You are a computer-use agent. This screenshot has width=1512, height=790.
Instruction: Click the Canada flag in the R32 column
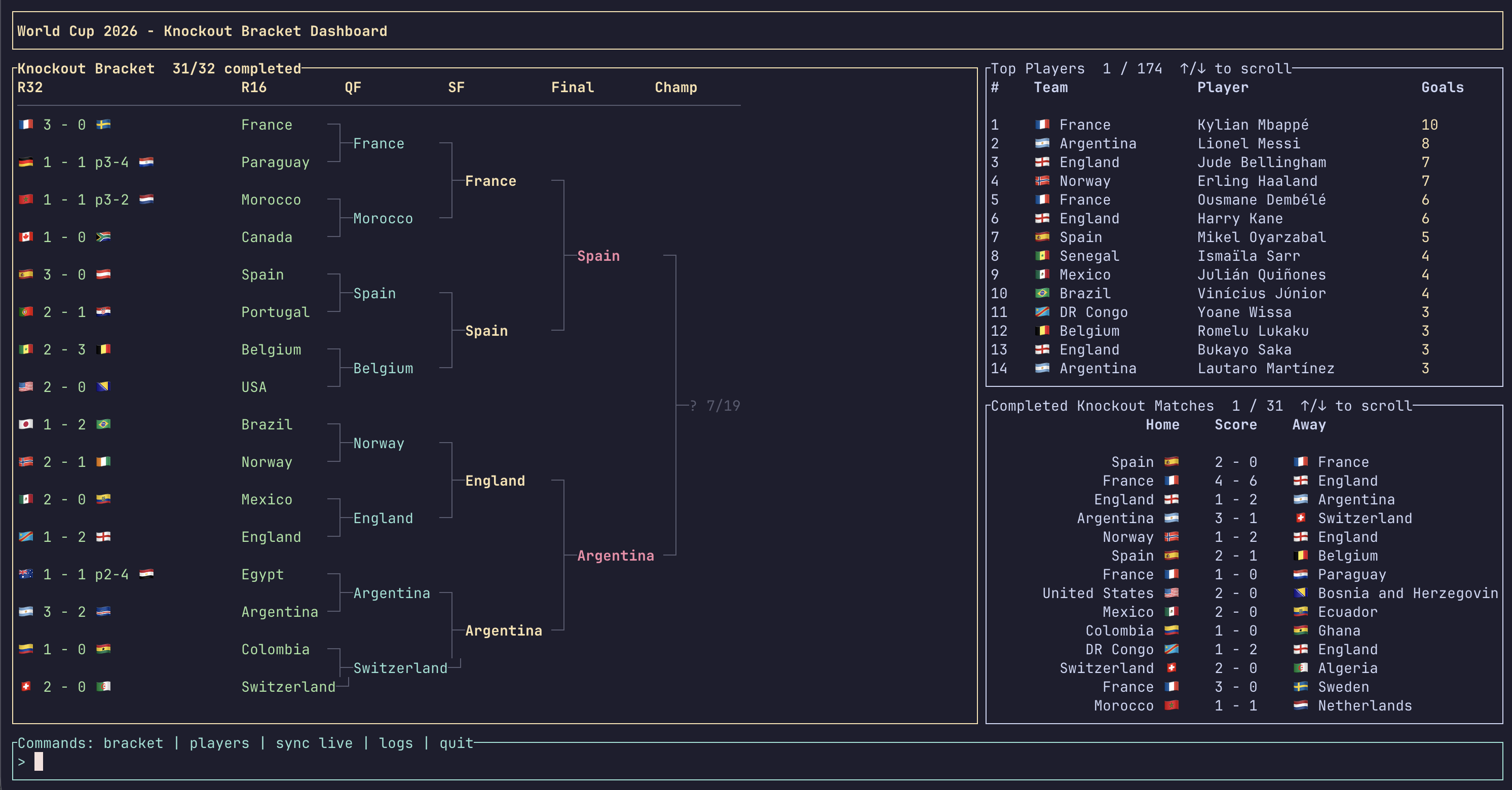26,237
